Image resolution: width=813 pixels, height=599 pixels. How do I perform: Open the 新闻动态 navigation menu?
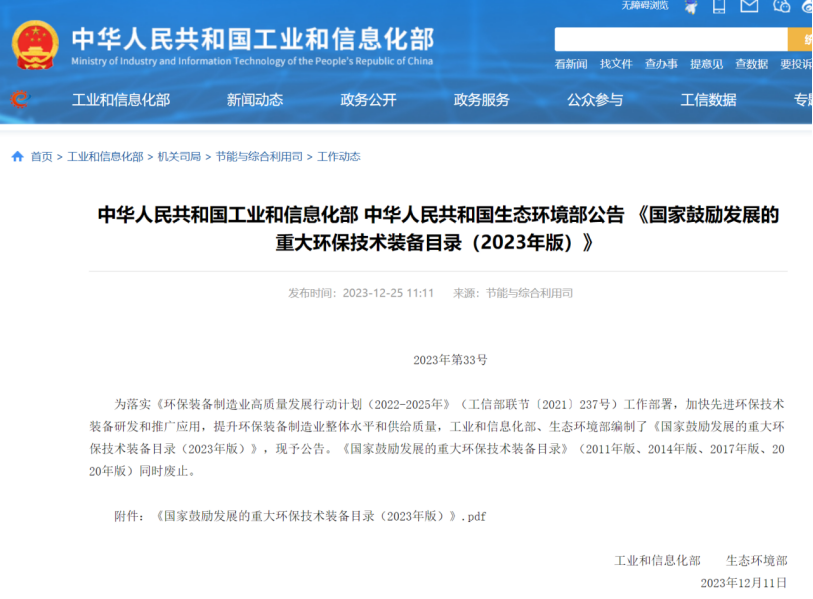point(255,100)
